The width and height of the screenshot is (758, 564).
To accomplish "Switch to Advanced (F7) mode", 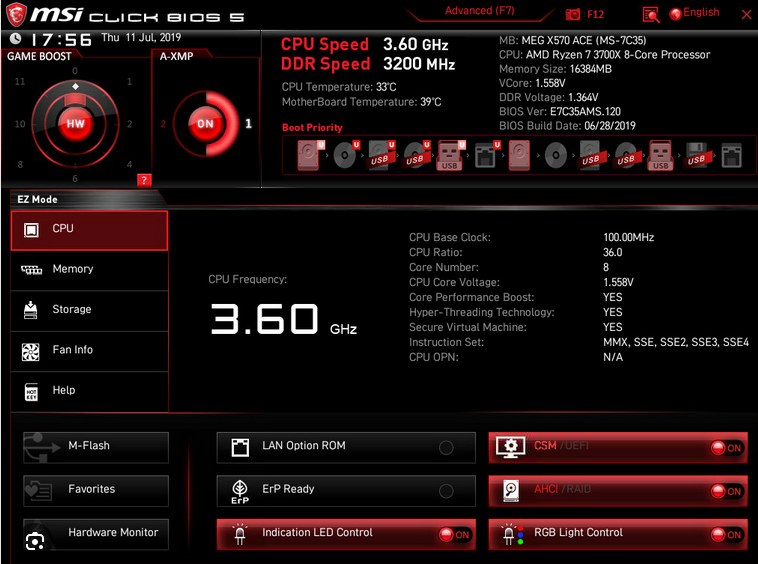I will (x=480, y=11).
